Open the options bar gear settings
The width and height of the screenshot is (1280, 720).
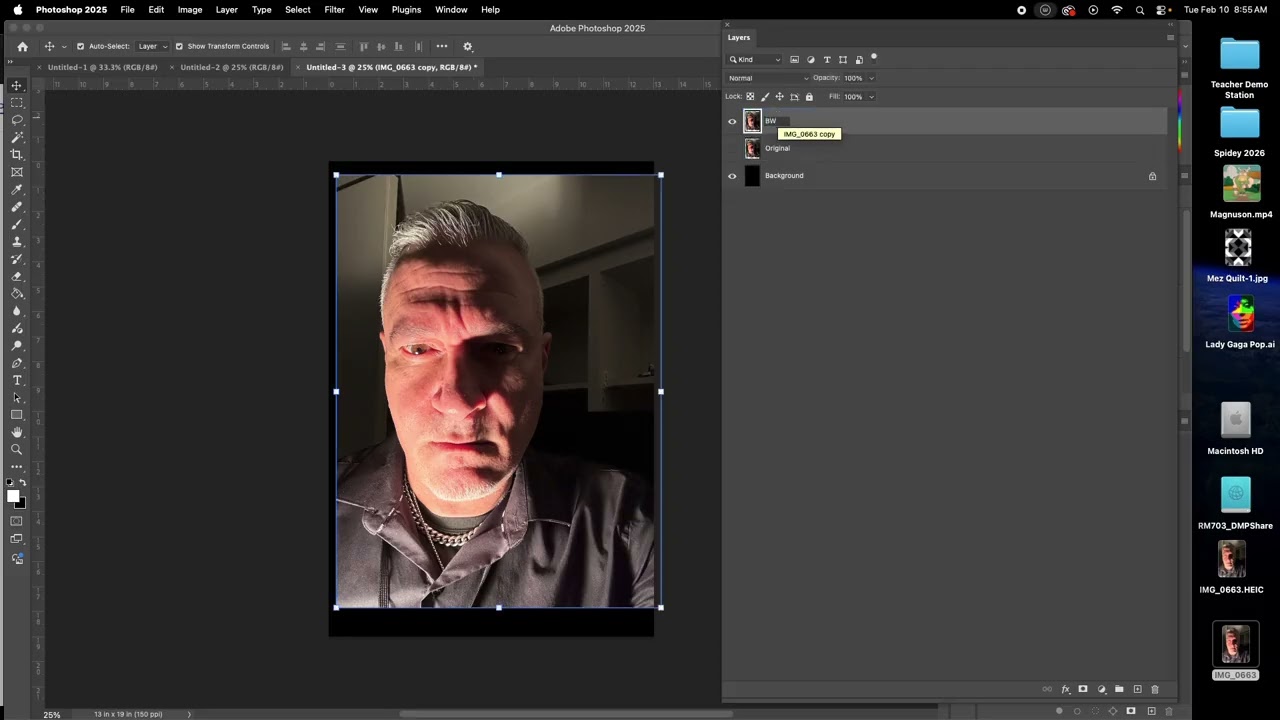tap(467, 46)
